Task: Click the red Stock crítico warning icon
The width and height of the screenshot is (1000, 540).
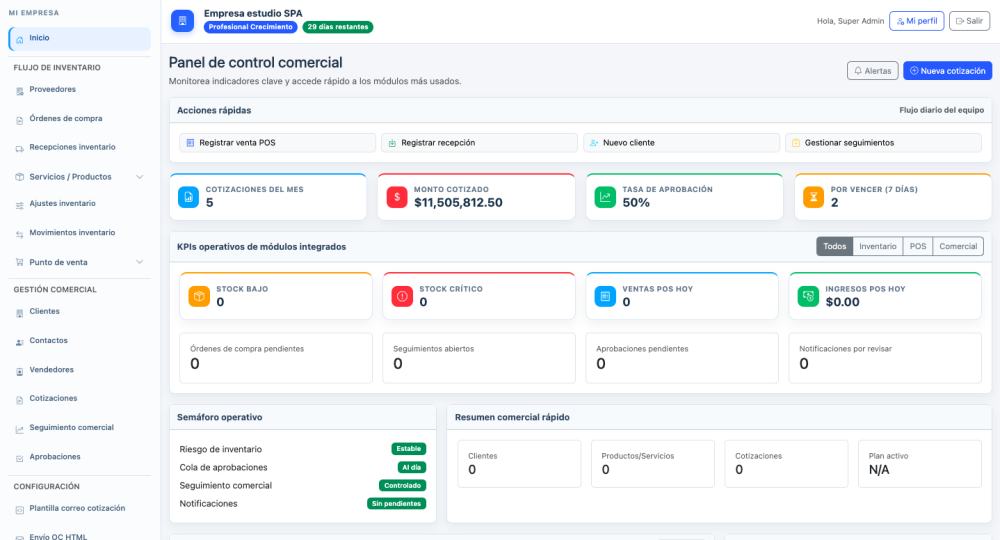Action: click(402, 296)
